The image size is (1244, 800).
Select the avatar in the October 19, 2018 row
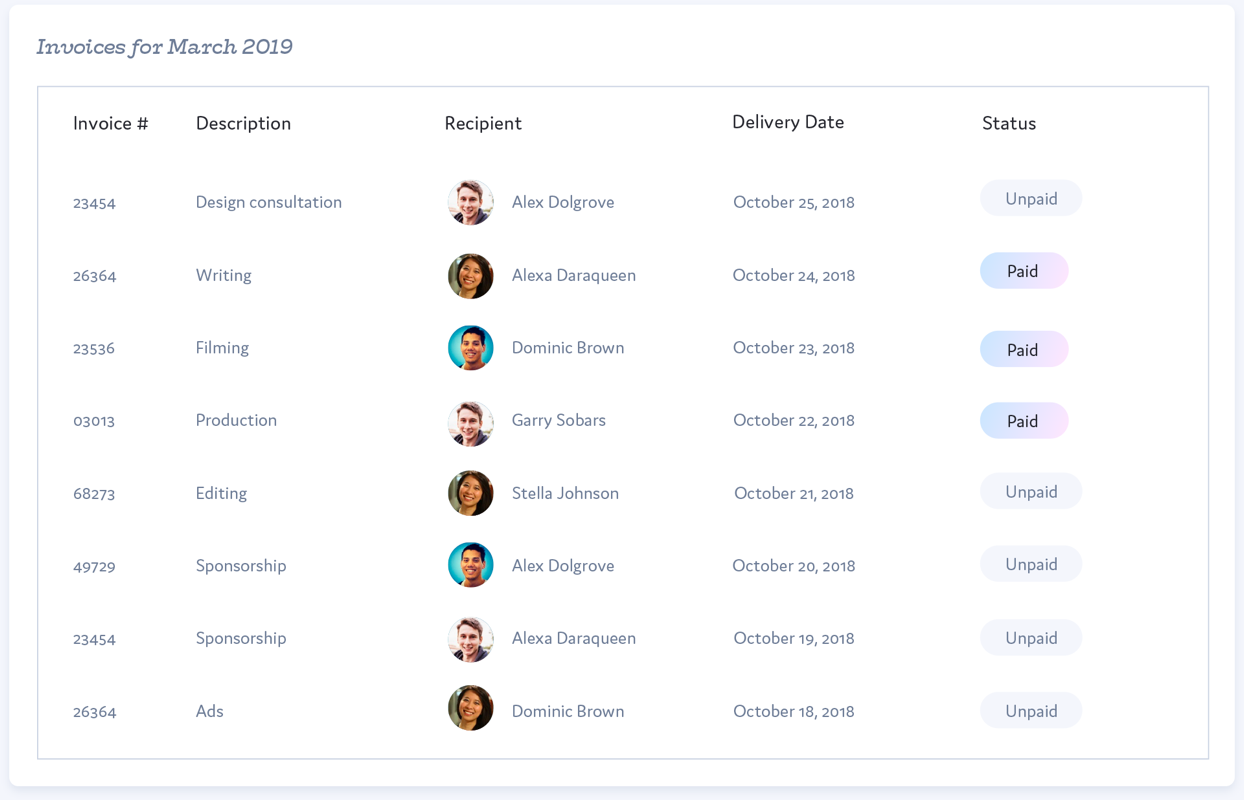pyautogui.click(x=470, y=638)
